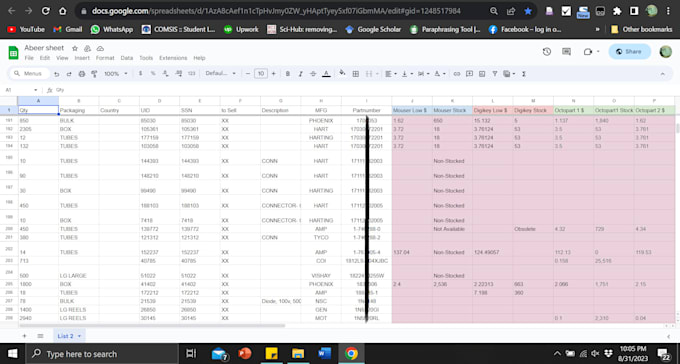Increase decimal places button
The width and height of the screenshot is (680, 364).
tap(179, 74)
